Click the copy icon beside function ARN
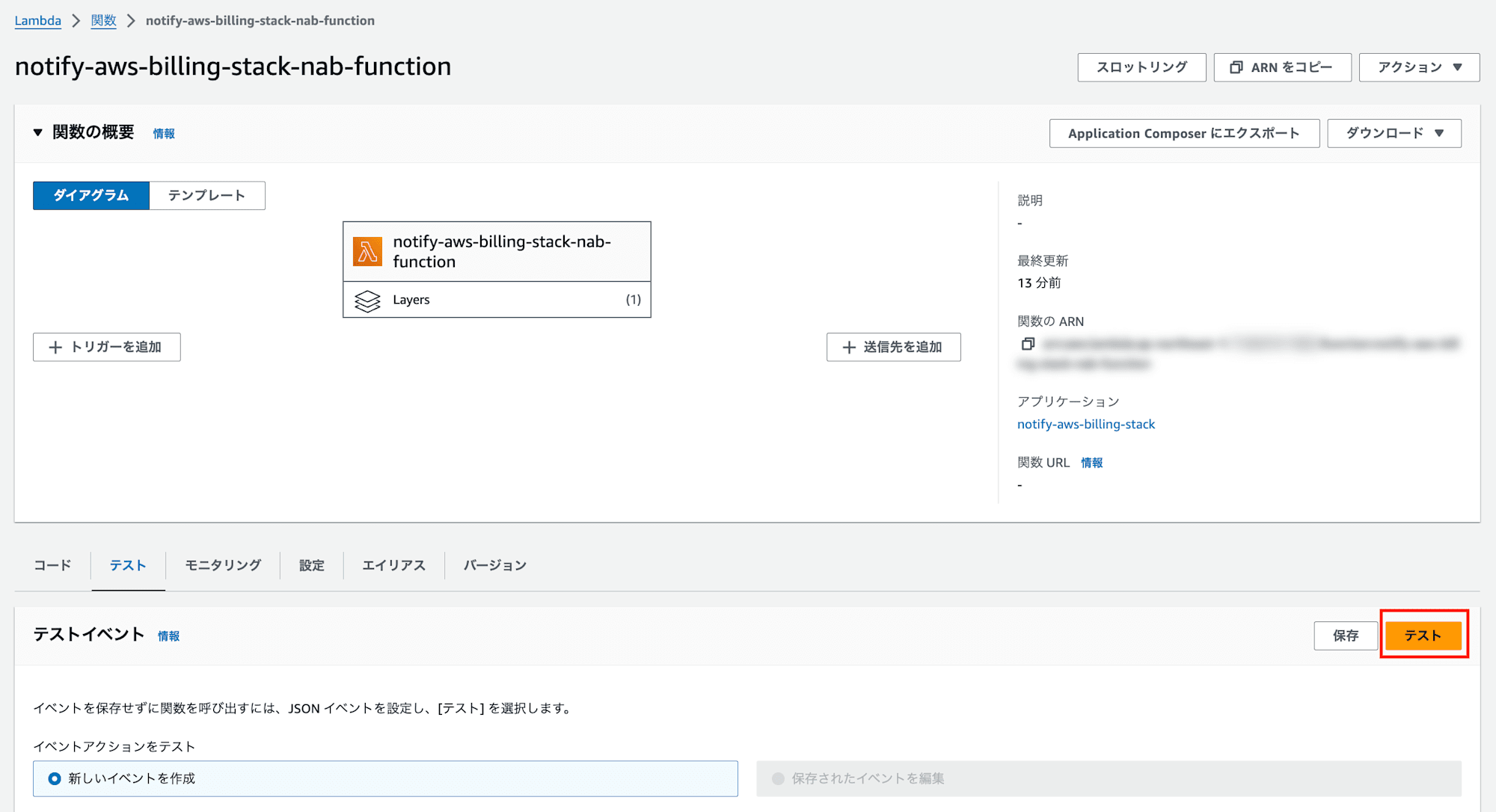Viewport: 1496px width, 812px height. 1028,344
